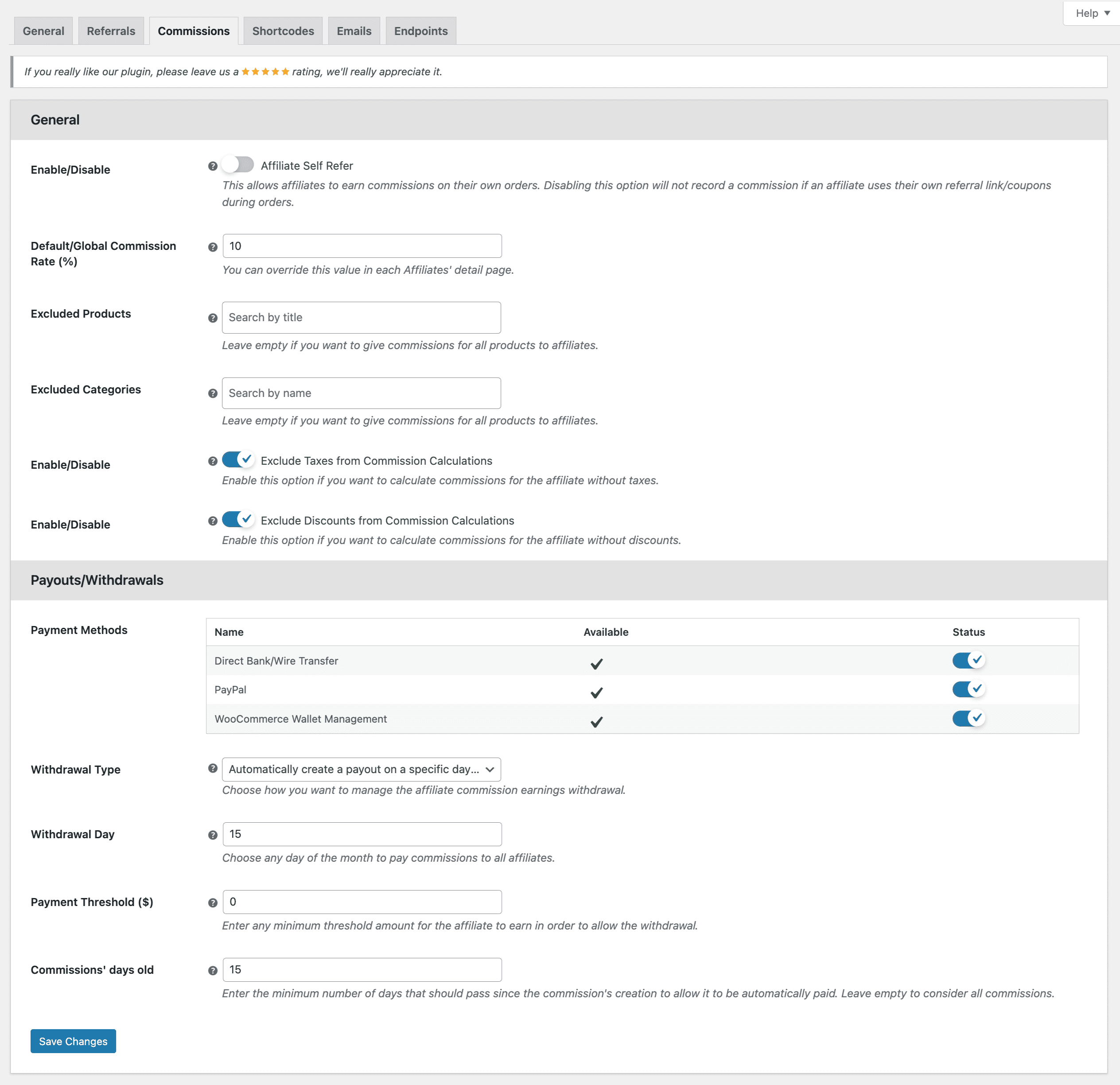Open the Excluded Products search dropdown

(x=361, y=317)
